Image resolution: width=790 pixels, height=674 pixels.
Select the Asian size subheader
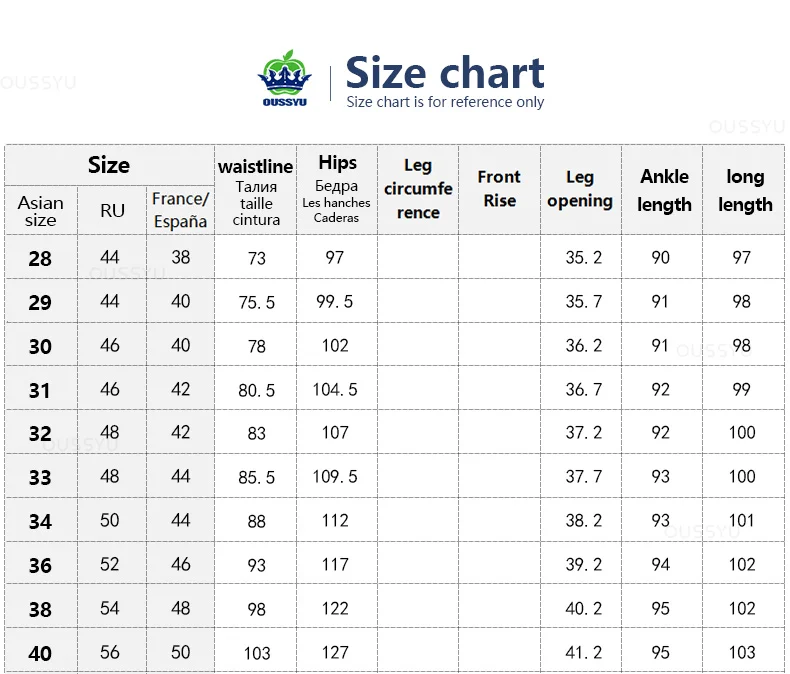click(x=40, y=211)
